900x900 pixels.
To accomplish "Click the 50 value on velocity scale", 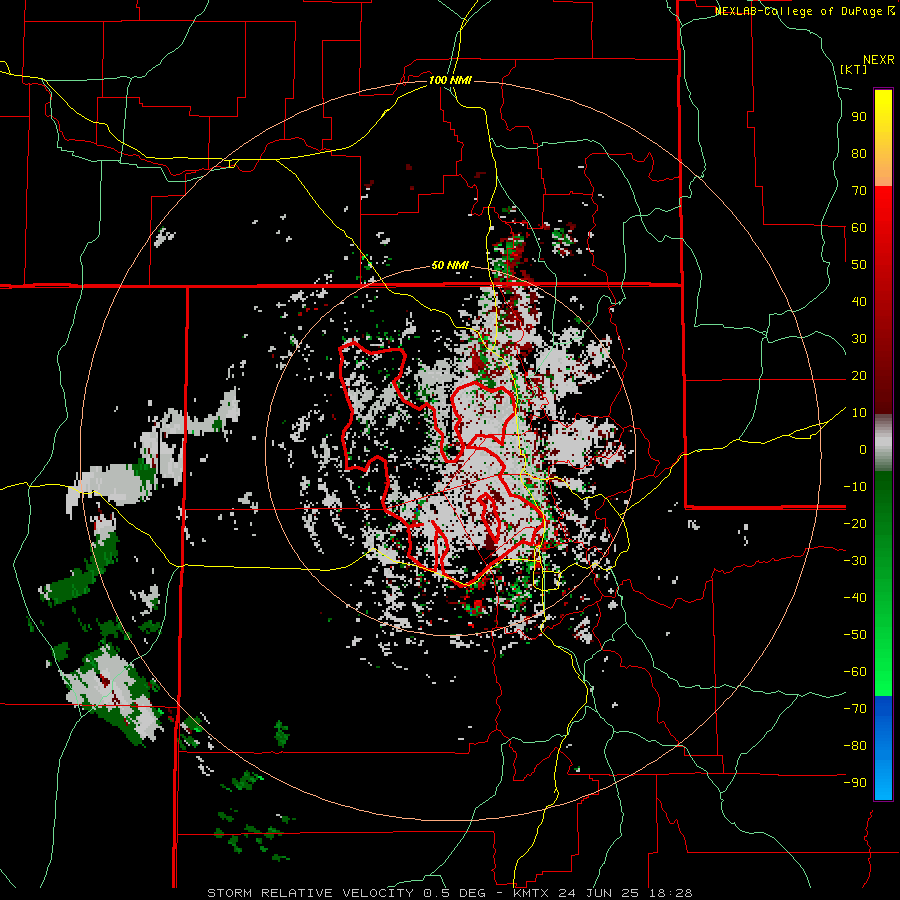I will (859, 265).
